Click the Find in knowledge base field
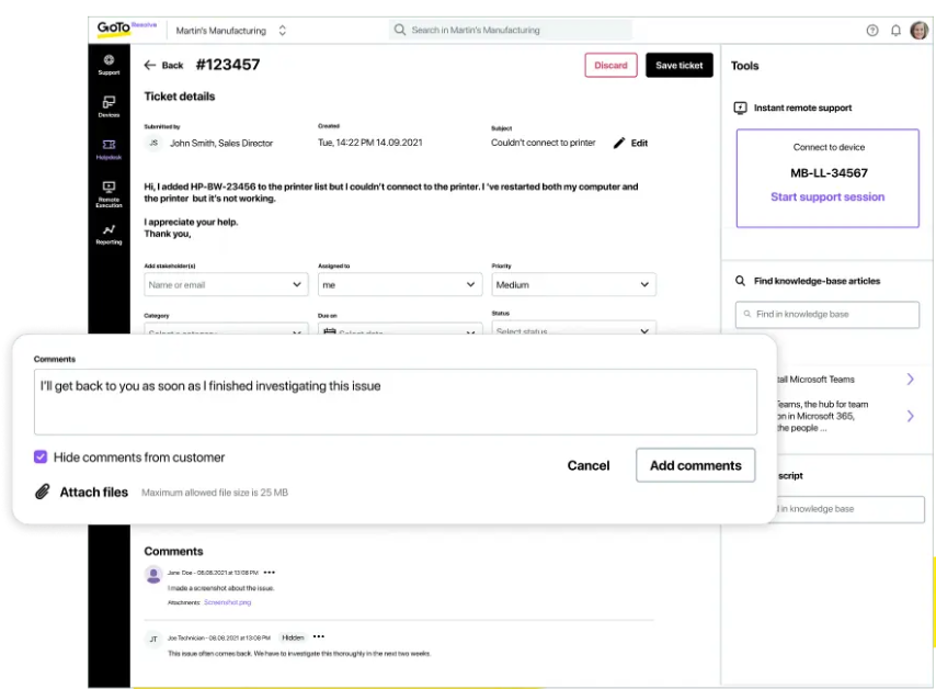 click(827, 314)
